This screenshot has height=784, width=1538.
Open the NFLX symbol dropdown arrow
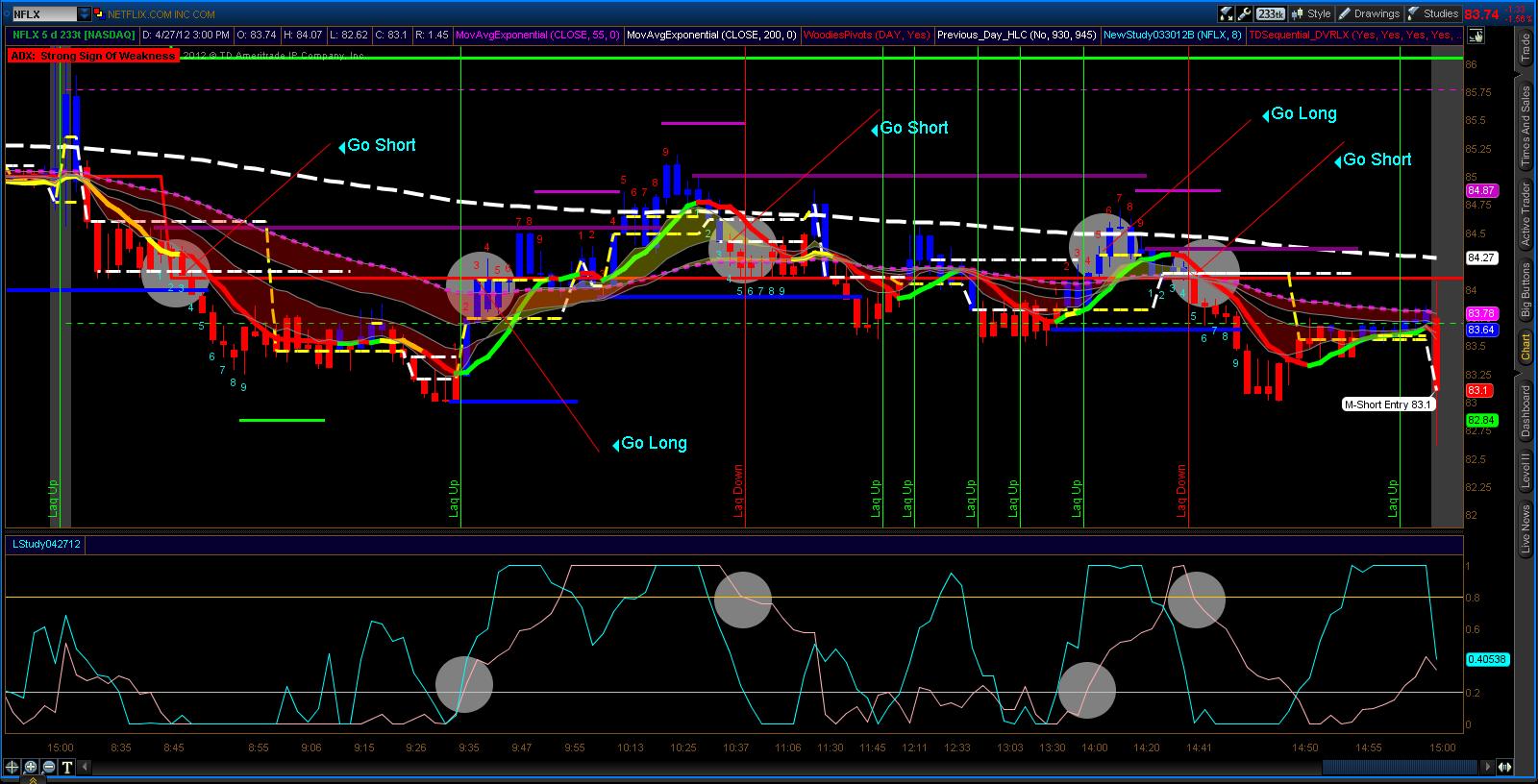[x=84, y=14]
